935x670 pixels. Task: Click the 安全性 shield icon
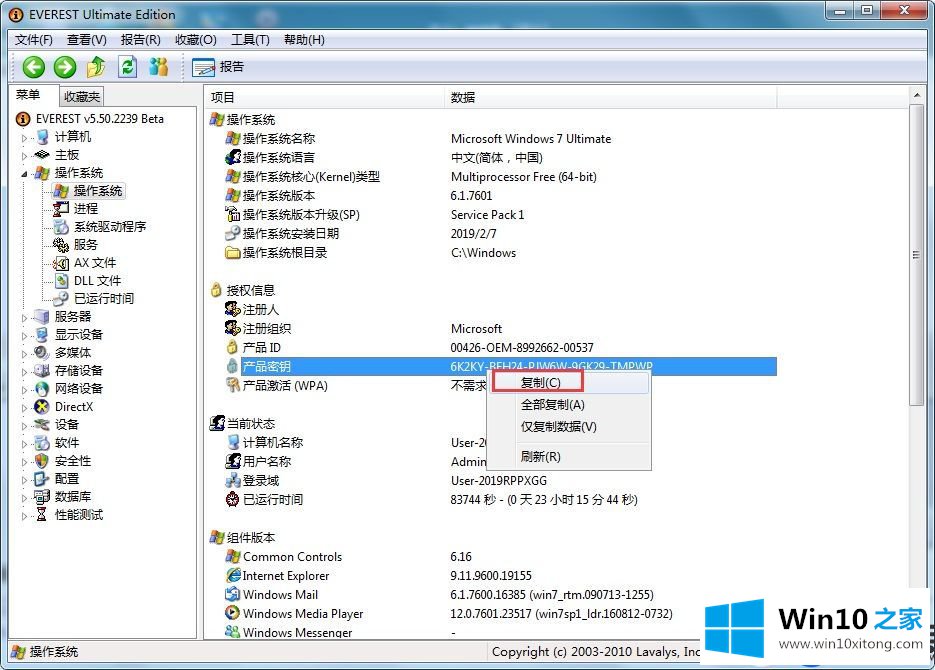pyautogui.click(x=42, y=461)
